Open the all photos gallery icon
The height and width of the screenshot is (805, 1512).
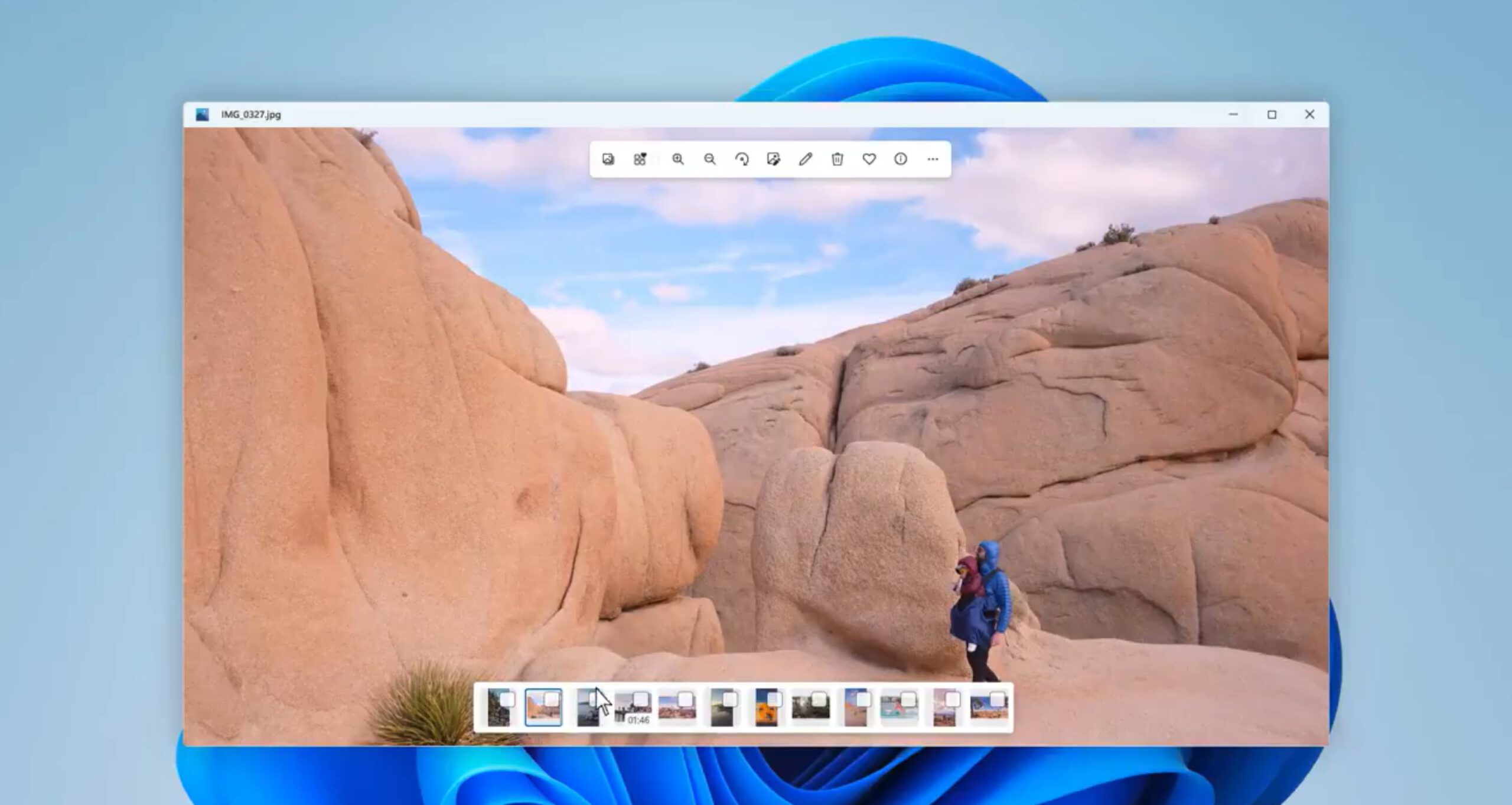608,159
